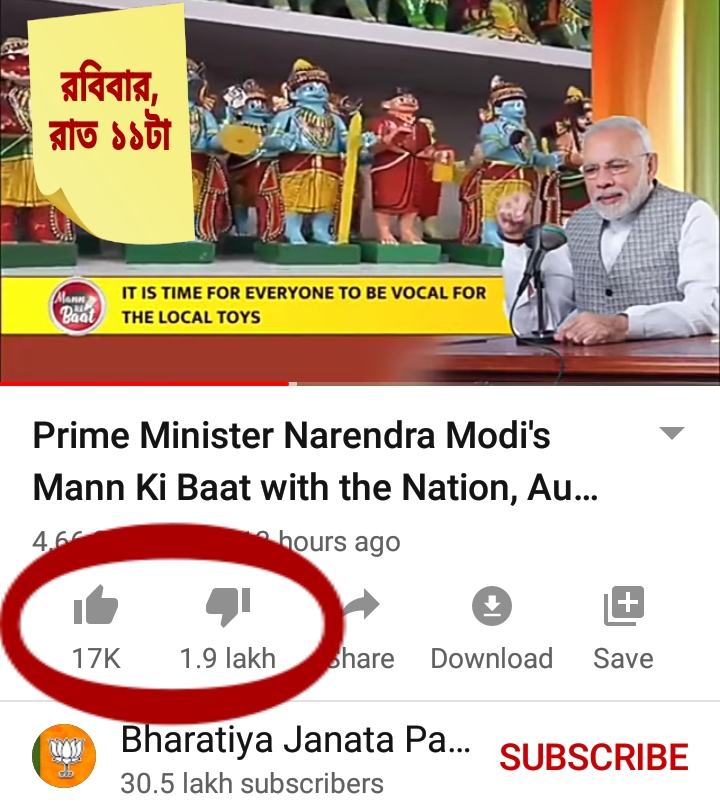Image resolution: width=720 pixels, height=807 pixels.
Task: Tap the thumbs-up like icon
Action: [96, 605]
